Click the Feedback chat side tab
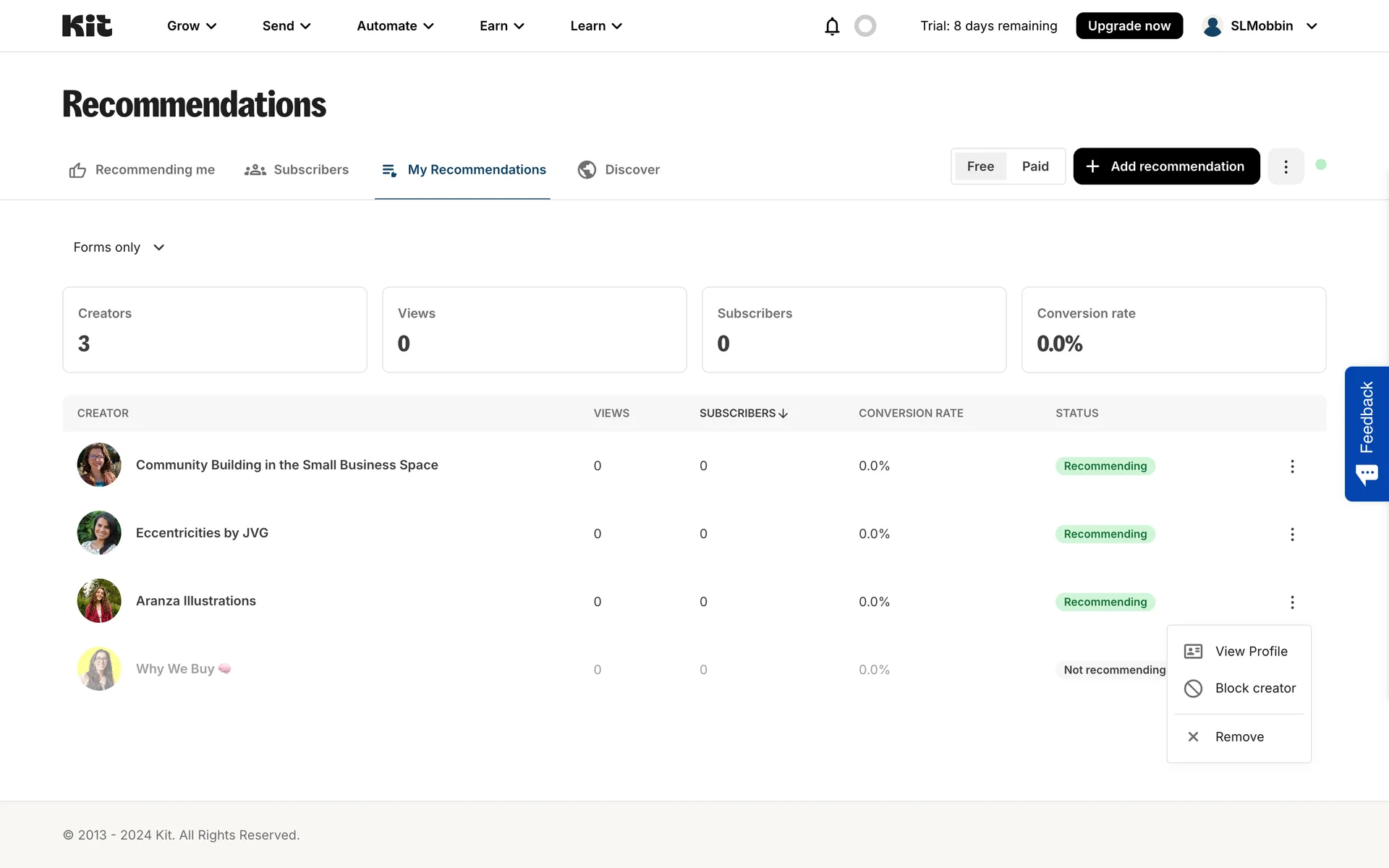This screenshot has height=868, width=1389. [1366, 433]
